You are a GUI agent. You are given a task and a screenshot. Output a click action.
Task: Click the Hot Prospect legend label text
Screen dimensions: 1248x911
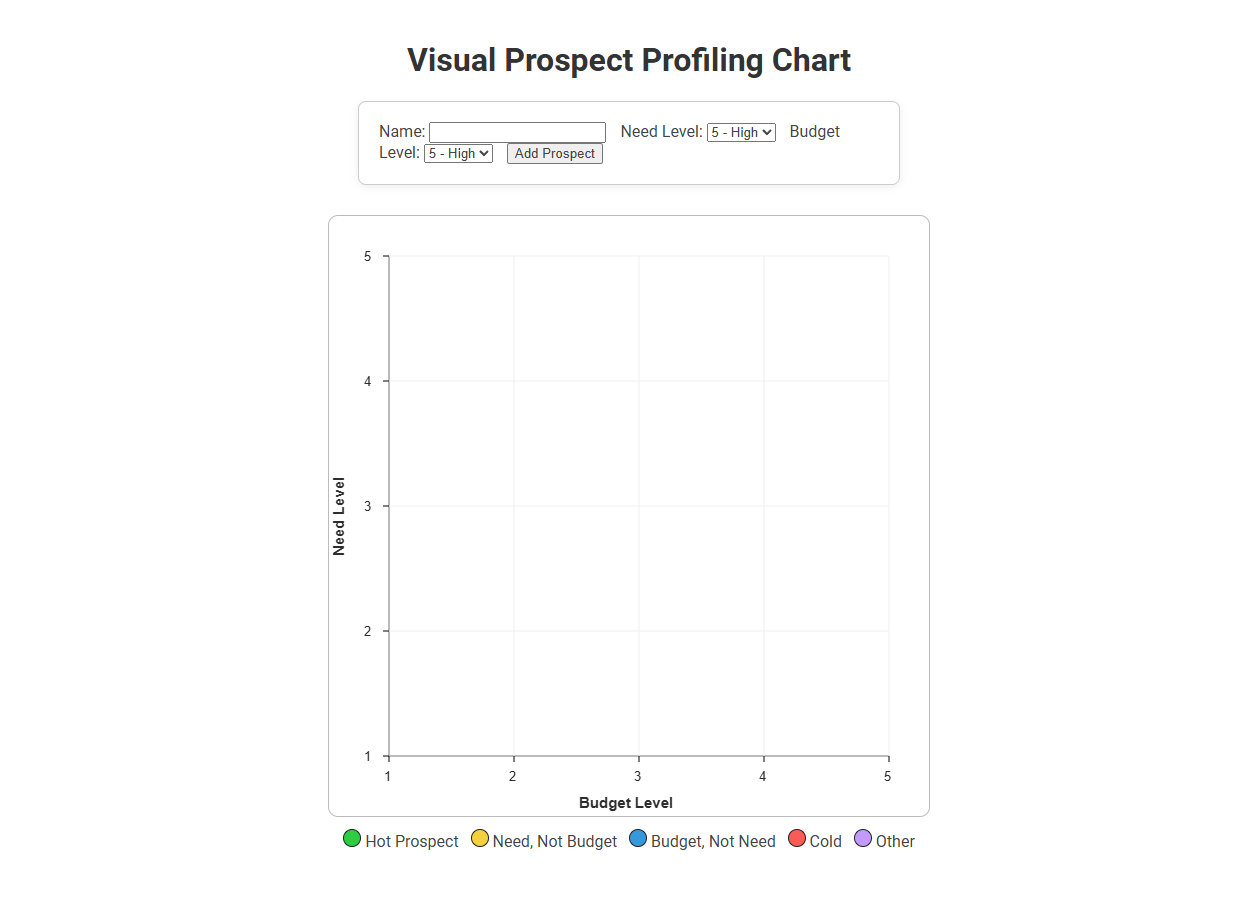411,842
